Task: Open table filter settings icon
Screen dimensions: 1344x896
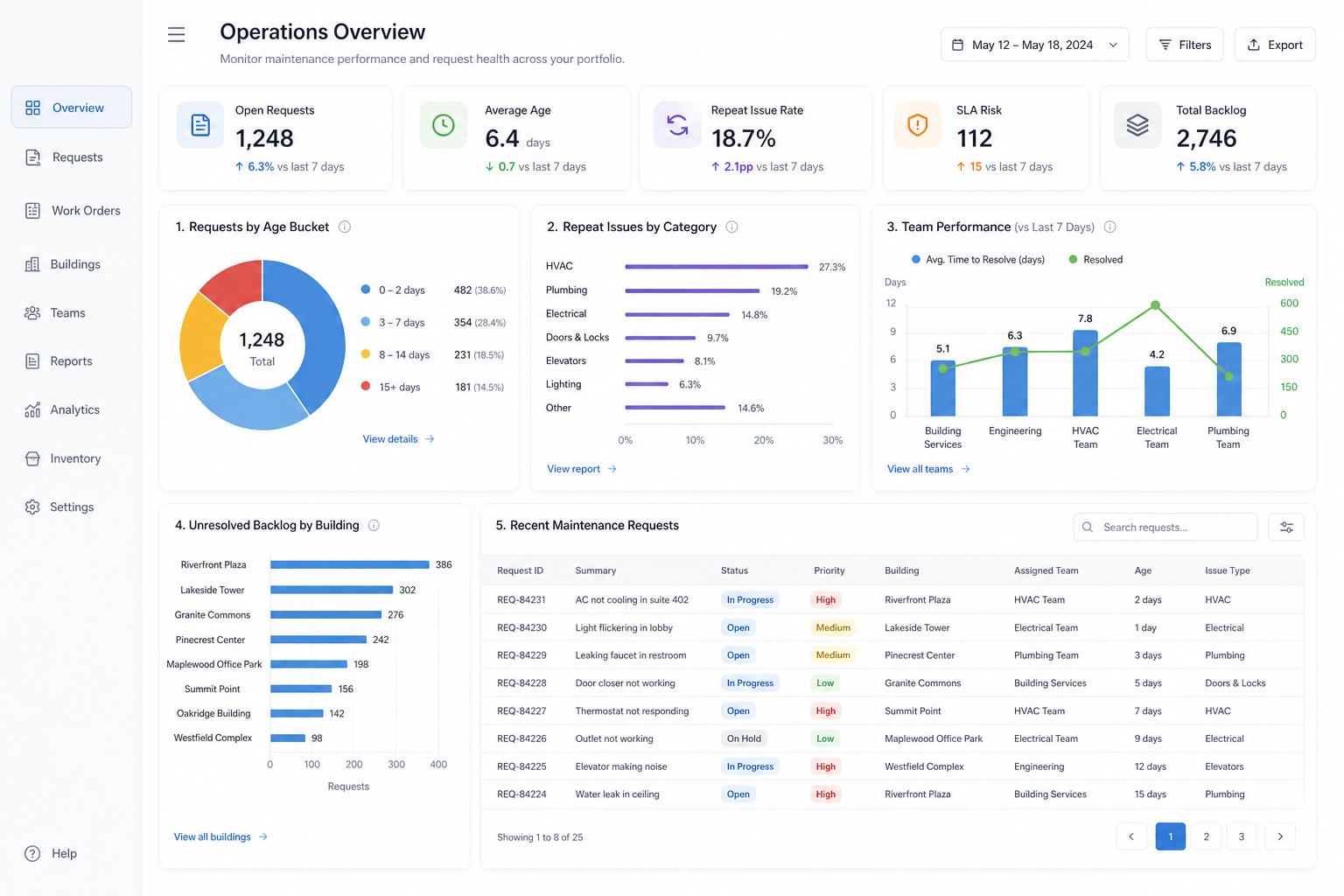Action: point(1286,527)
